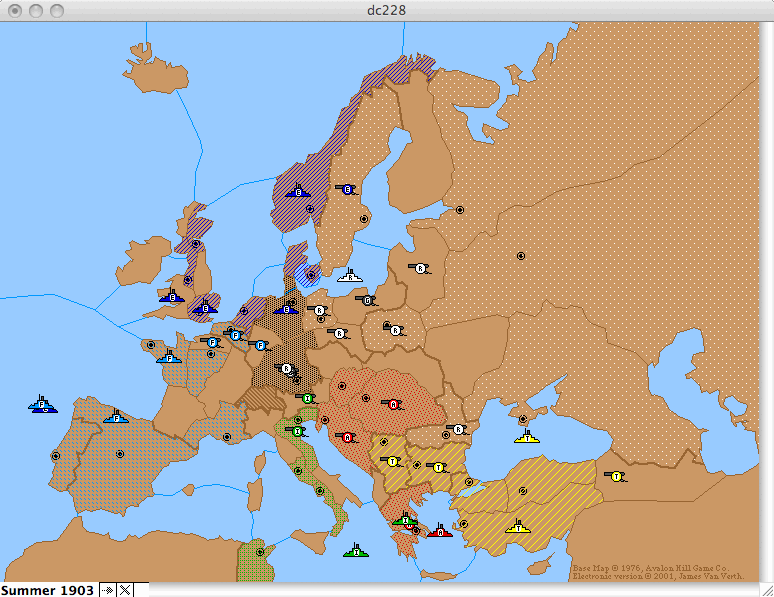774x597 pixels.
Task: Select the Italian army in Tyrolia
Action: (x=308, y=398)
